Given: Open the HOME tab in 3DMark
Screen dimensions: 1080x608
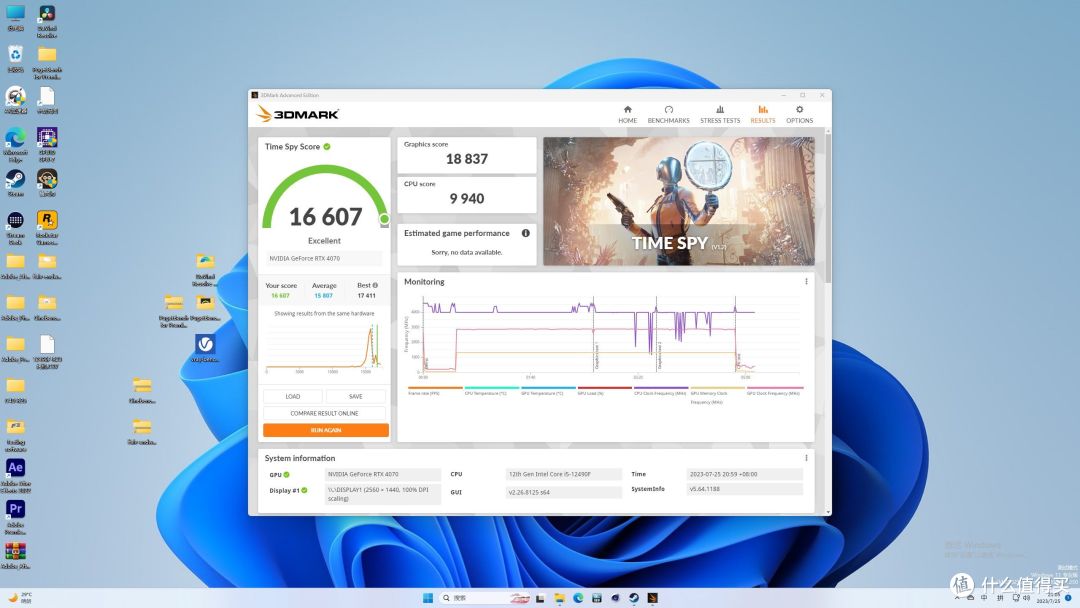Looking at the screenshot, I should click(627, 114).
